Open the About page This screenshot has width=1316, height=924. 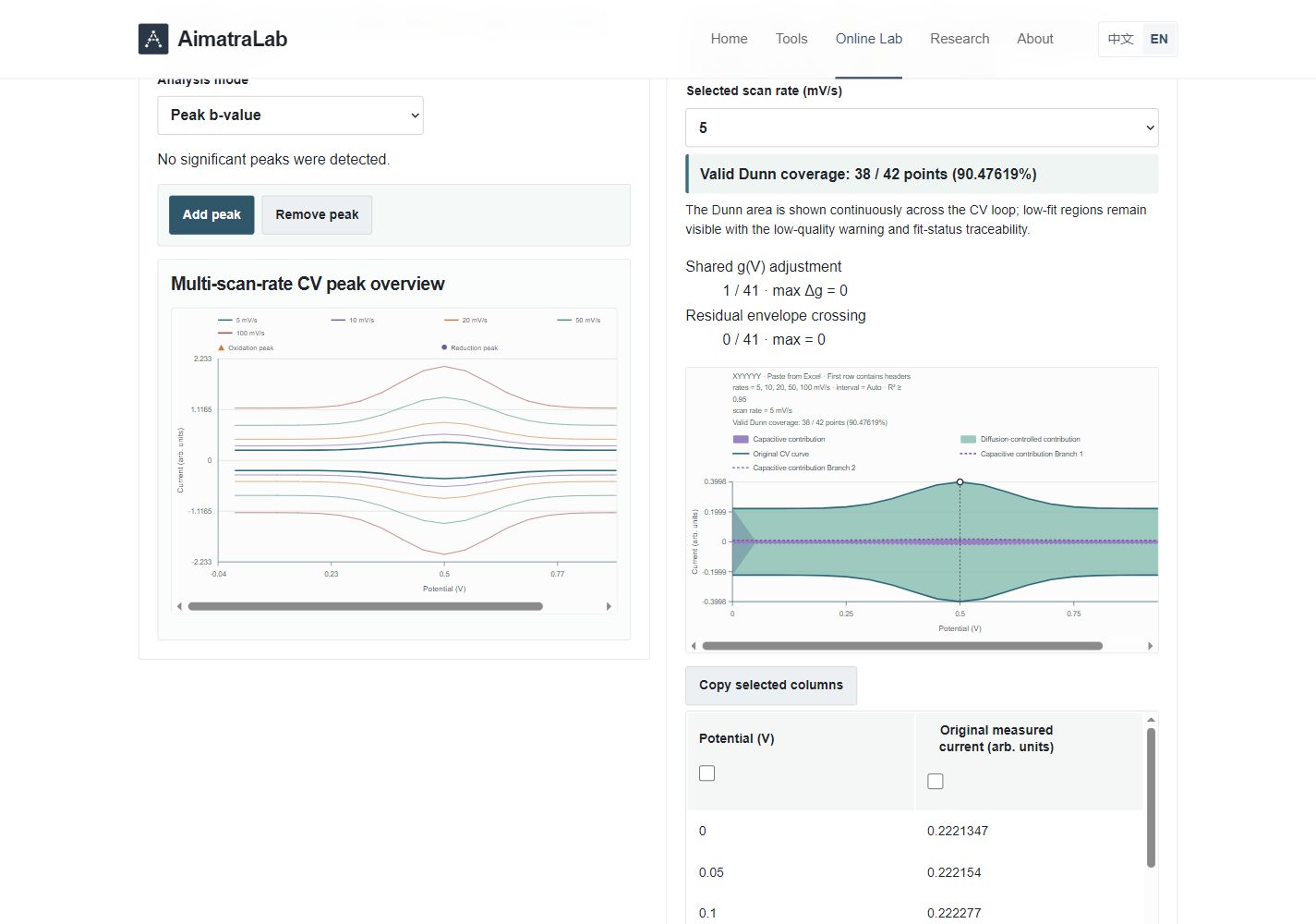[1035, 39]
